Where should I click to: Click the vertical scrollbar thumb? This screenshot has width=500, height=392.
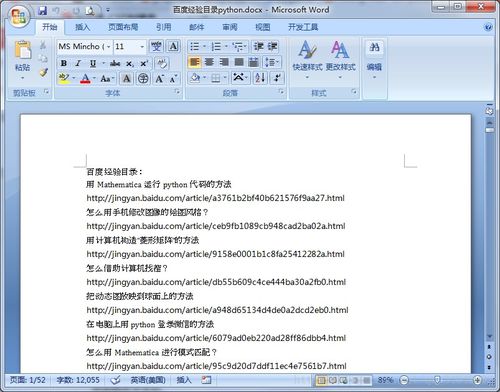pos(489,131)
